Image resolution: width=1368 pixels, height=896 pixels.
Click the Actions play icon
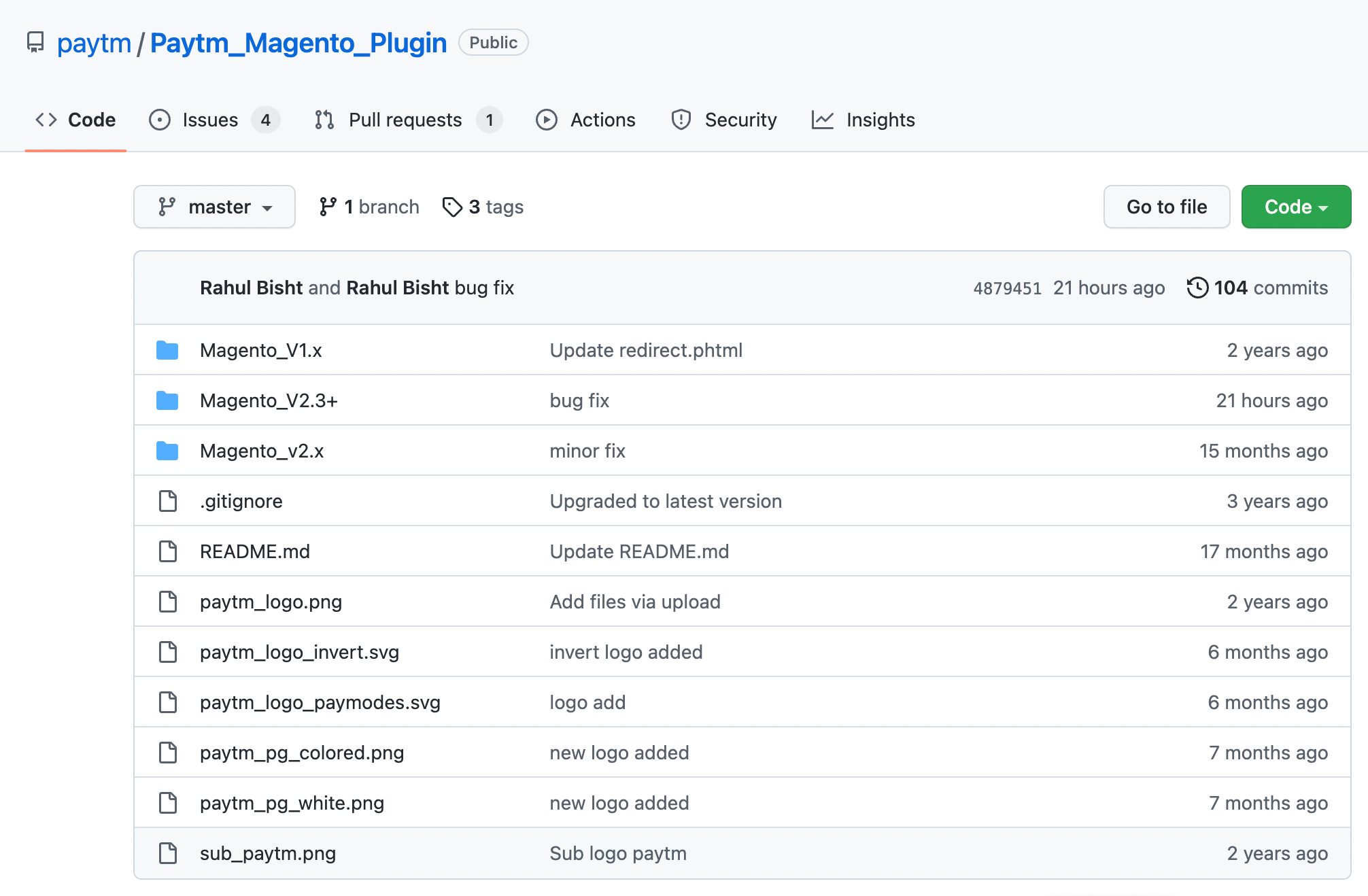coord(547,120)
